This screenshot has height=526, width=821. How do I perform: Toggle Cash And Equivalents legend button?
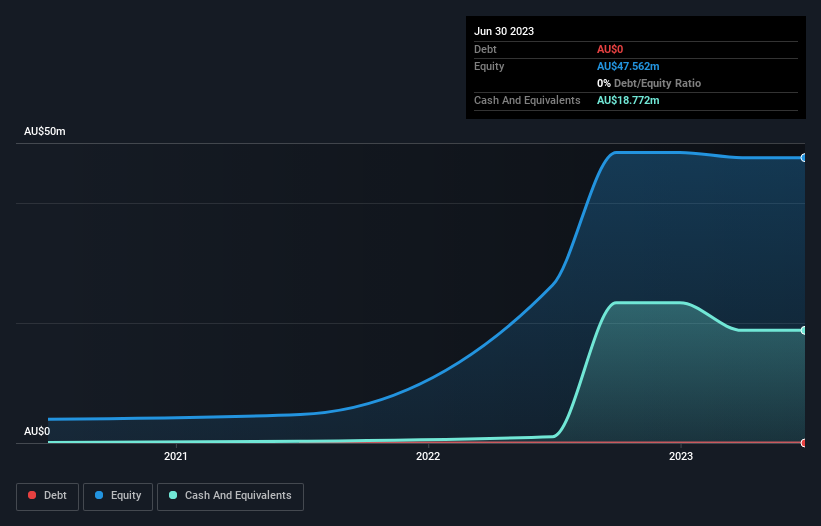(x=230, y=496)
